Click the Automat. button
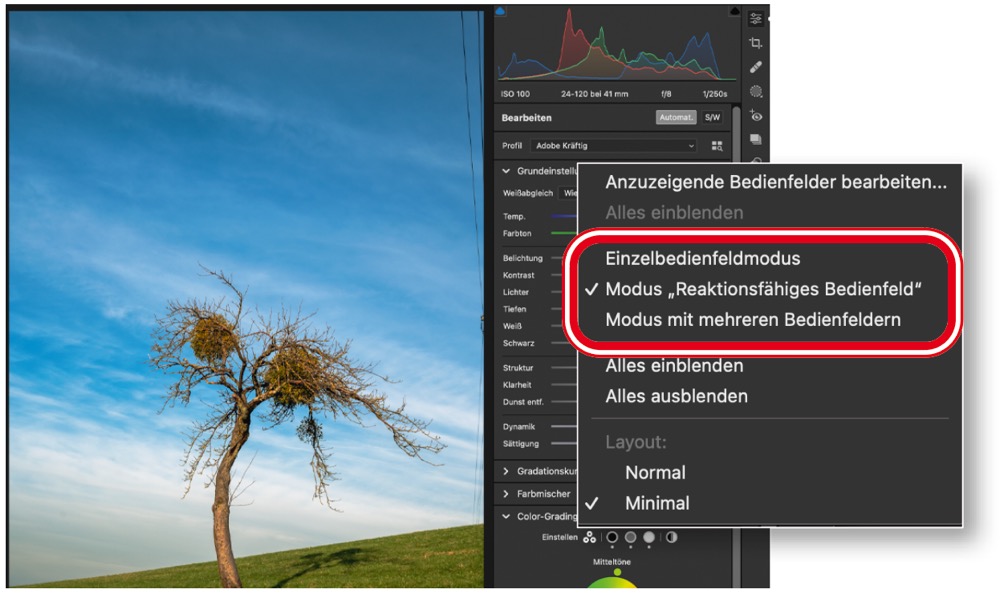This screenshot has width=1000, height=594. click(x=676, y=117)
